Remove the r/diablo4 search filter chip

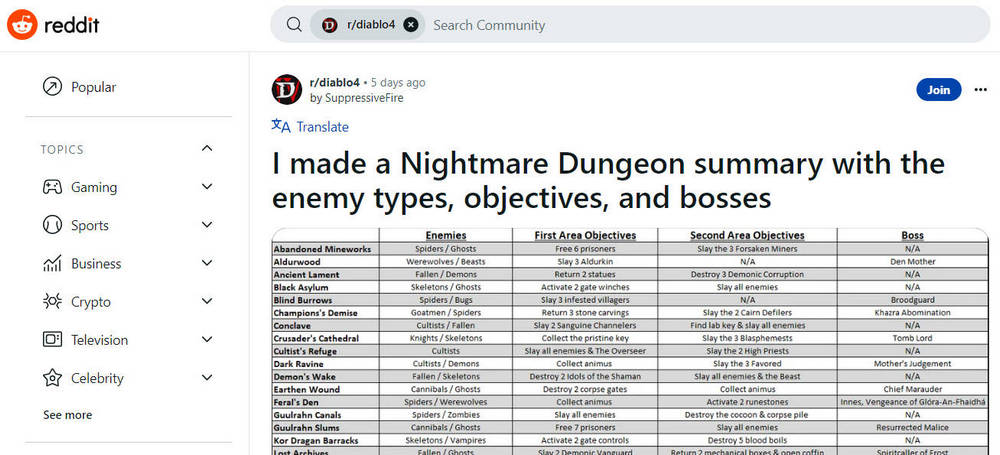411,25
